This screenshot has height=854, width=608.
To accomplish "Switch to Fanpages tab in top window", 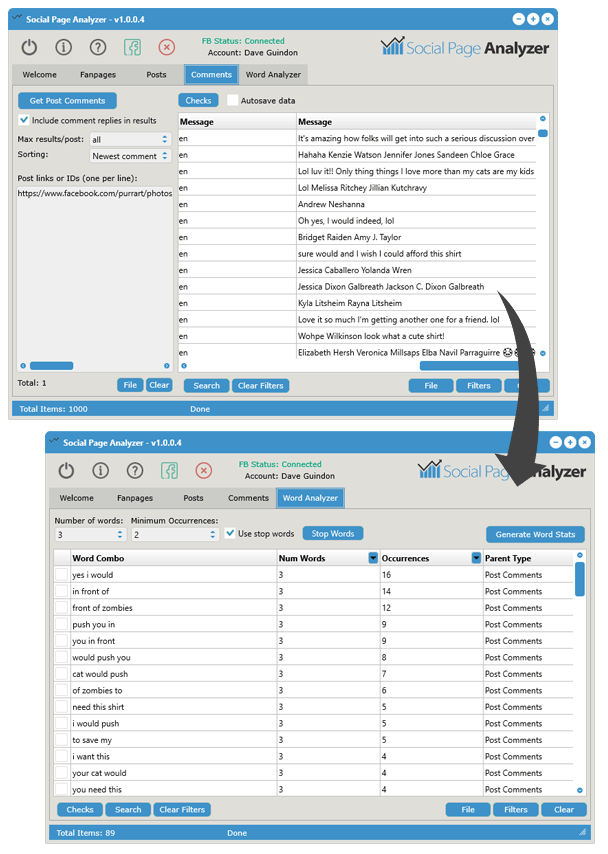I will (98, 75).
